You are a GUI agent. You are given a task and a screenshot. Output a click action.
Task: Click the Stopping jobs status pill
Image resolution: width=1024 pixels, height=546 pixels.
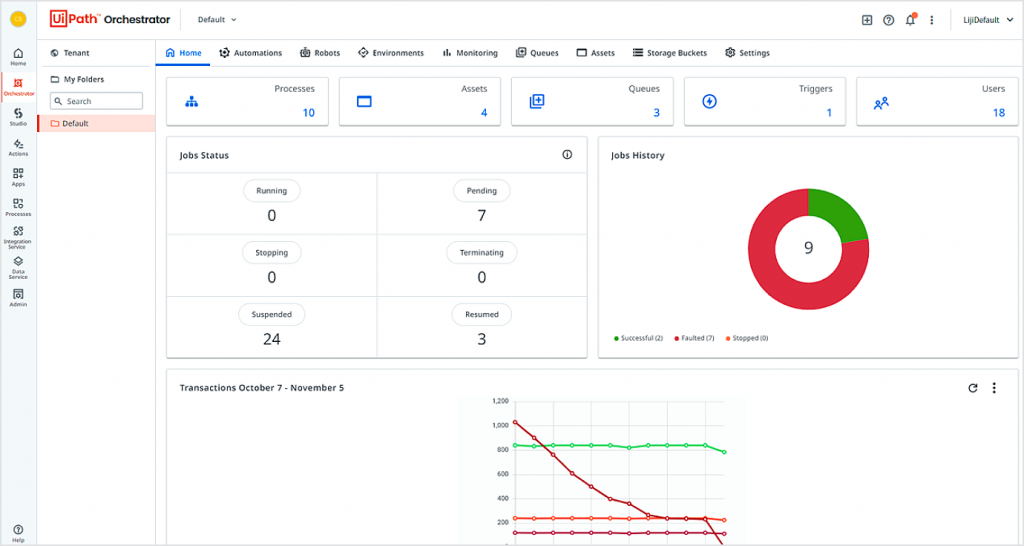point(272,253)
